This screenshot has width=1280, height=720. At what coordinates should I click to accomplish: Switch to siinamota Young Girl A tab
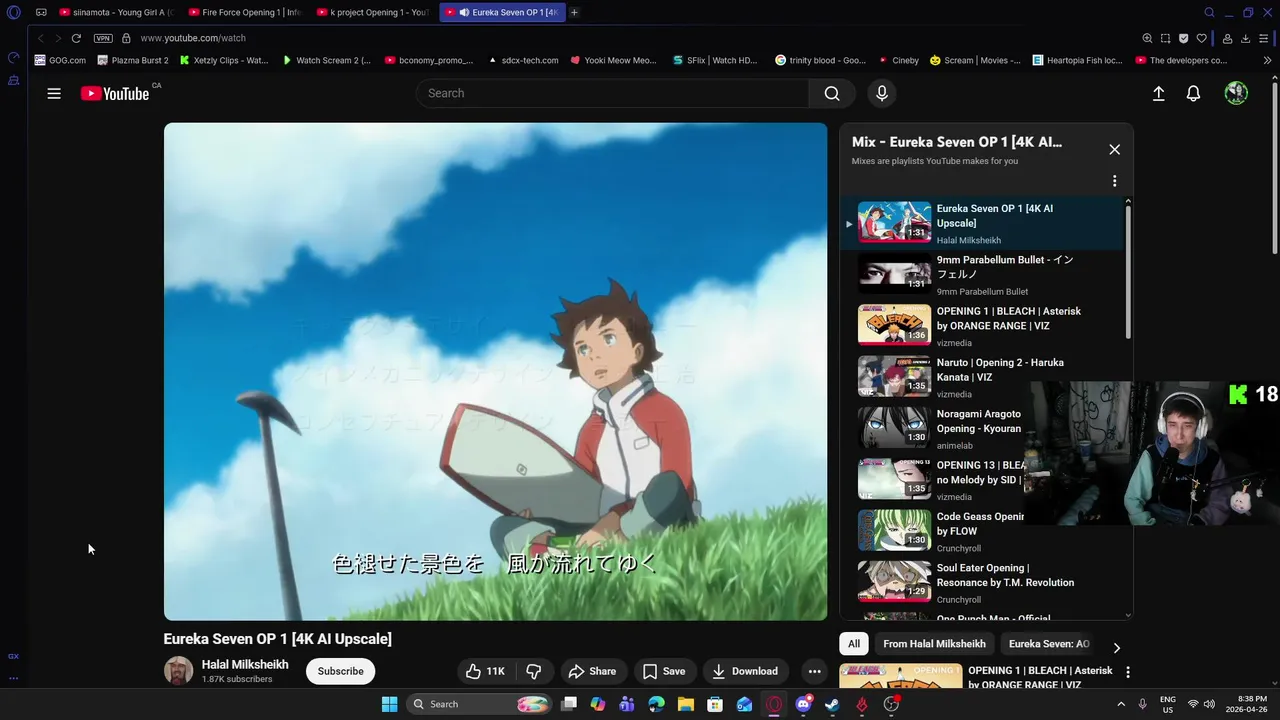tap(117, 12)
